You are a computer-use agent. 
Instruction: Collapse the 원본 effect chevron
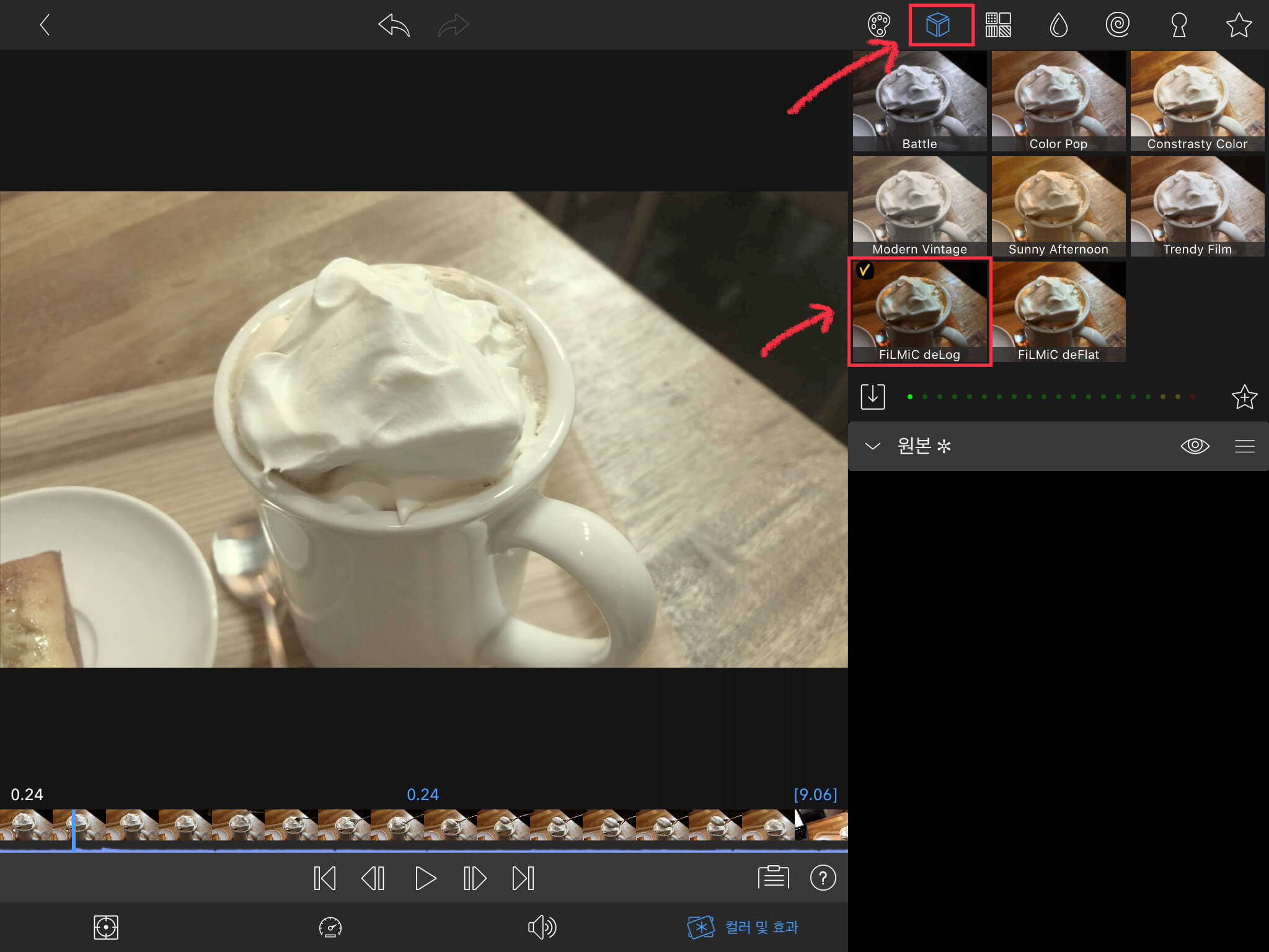coord(872,446)
